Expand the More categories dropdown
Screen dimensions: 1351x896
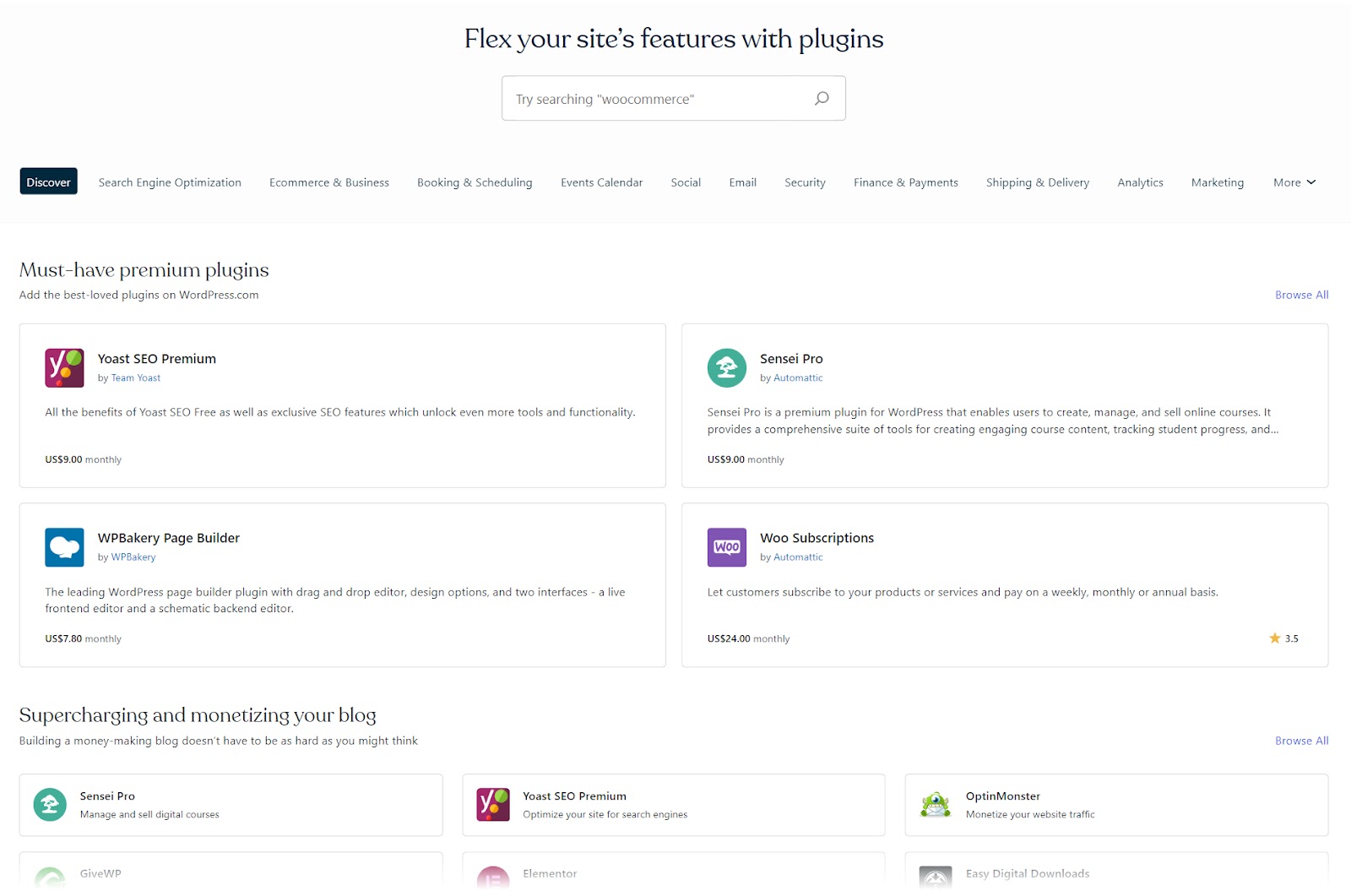click(1294, 182)
